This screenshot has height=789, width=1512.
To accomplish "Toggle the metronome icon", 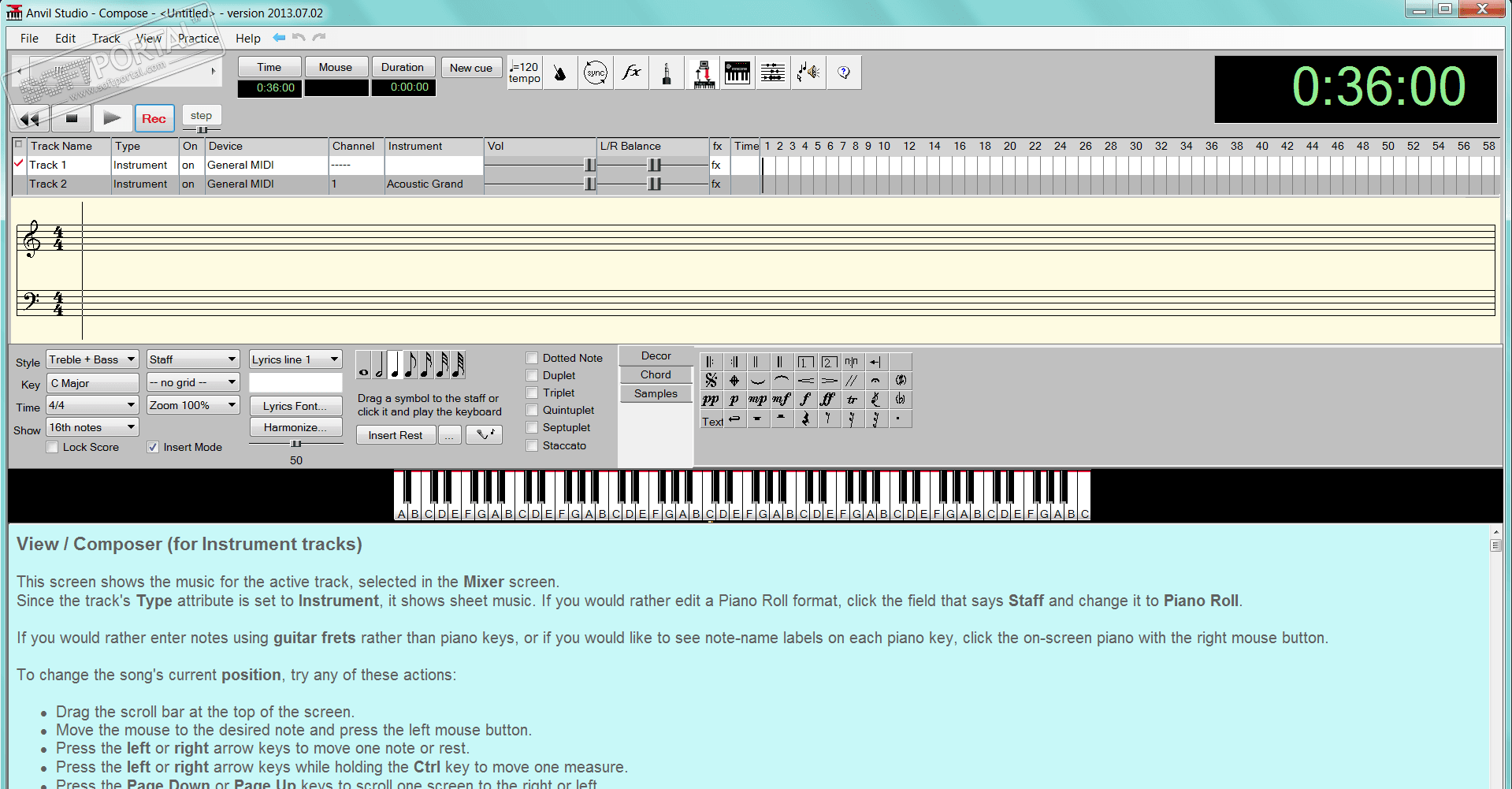I will pyautogui.click(x=560, y=73).
